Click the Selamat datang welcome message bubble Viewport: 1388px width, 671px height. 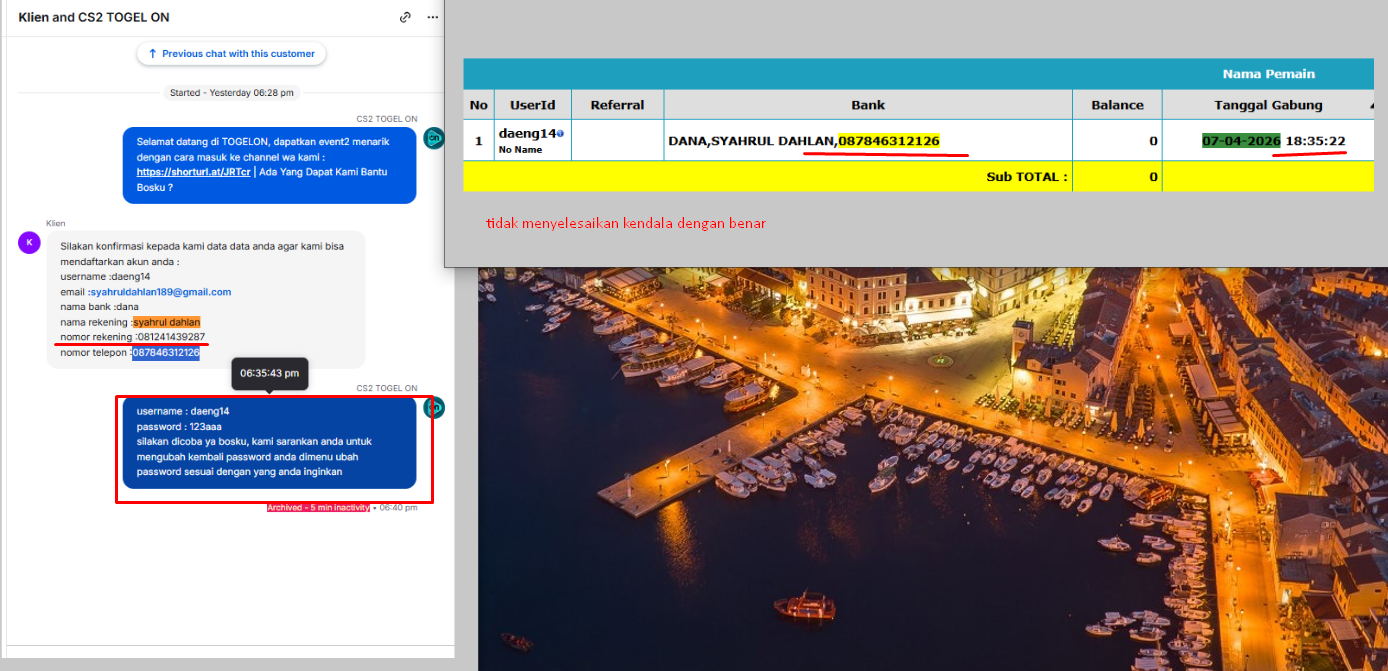[x=269, y=165]
